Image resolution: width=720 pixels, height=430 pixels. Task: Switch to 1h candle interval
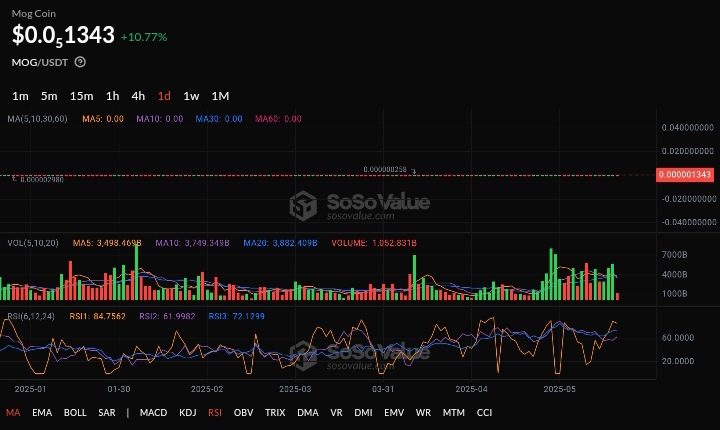[x=113, y=96]
